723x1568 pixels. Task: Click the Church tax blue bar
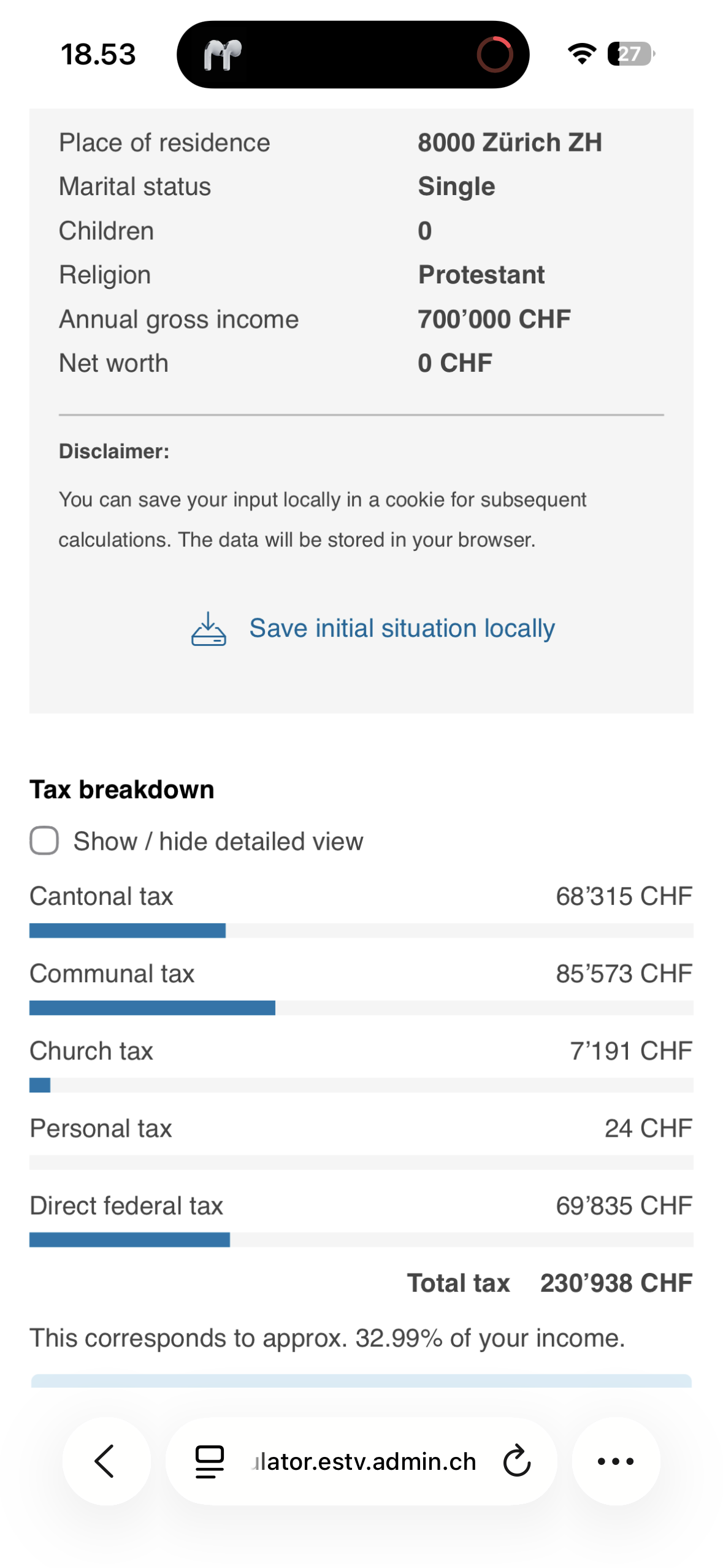pos(40,1085)
